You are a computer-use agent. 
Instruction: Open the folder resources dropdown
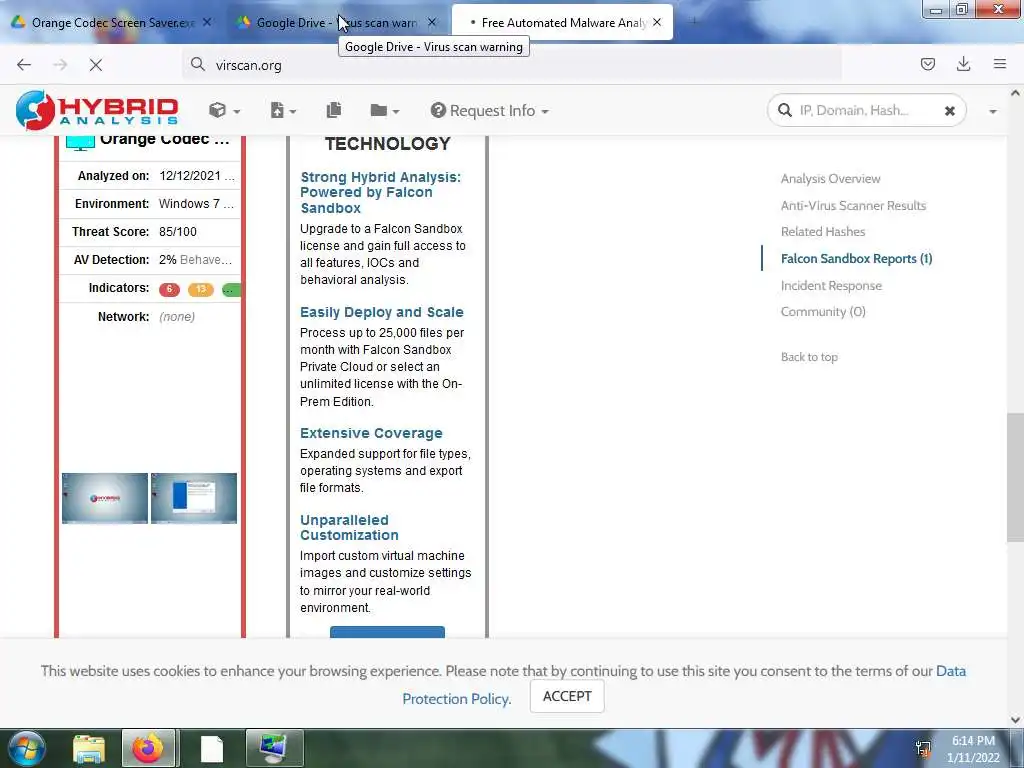point(384,110)
